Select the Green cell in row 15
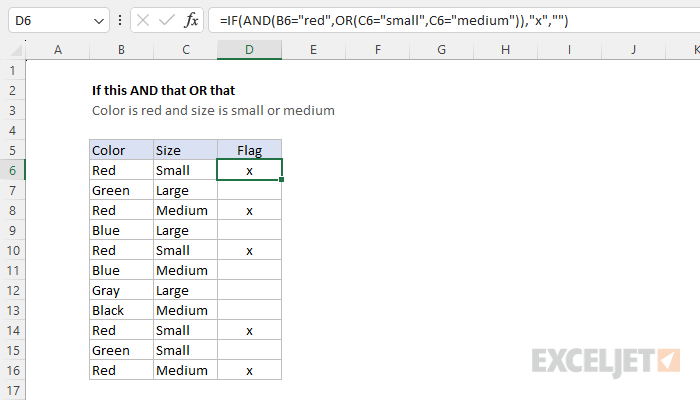700x400 pixels. coord(121,350)
